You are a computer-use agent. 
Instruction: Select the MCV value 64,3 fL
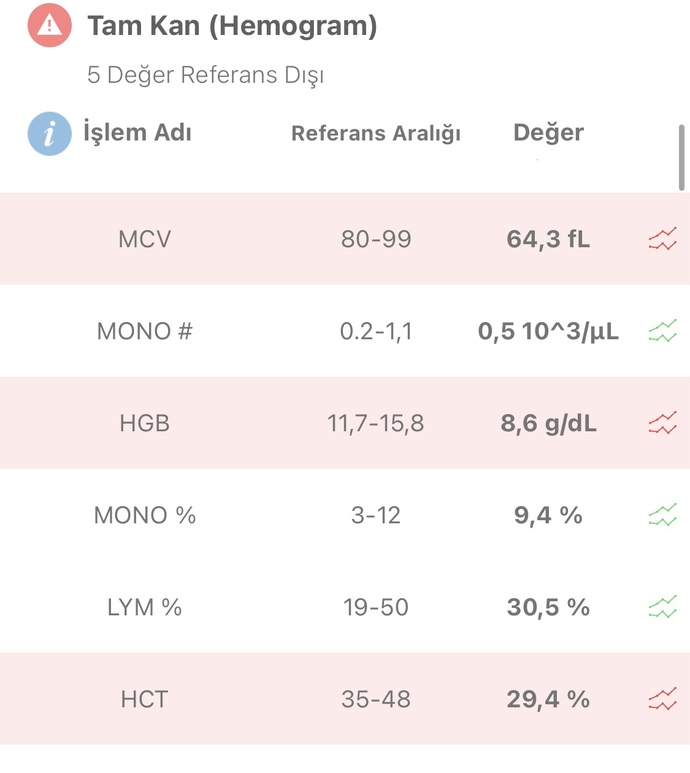tap(548, 239)
